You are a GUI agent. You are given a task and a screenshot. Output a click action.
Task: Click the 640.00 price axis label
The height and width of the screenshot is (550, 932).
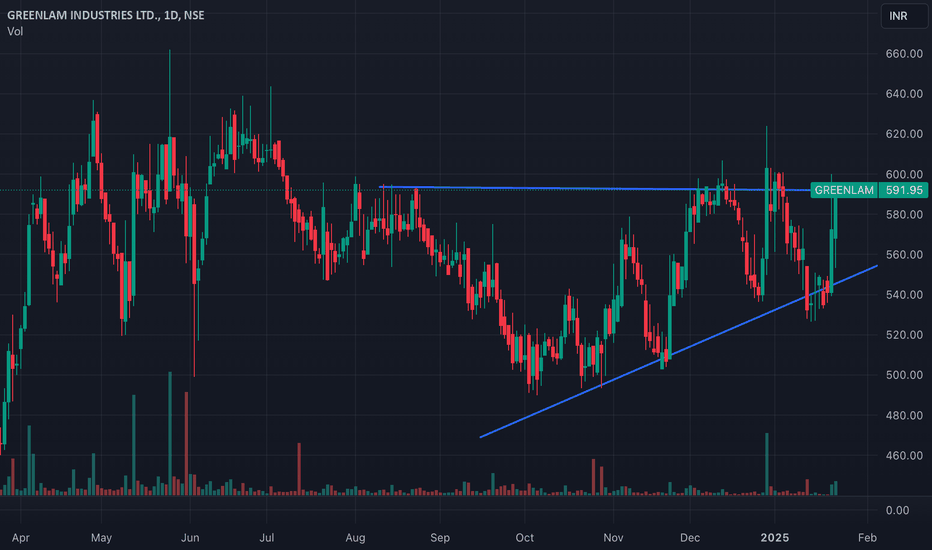tap(903, 94)
